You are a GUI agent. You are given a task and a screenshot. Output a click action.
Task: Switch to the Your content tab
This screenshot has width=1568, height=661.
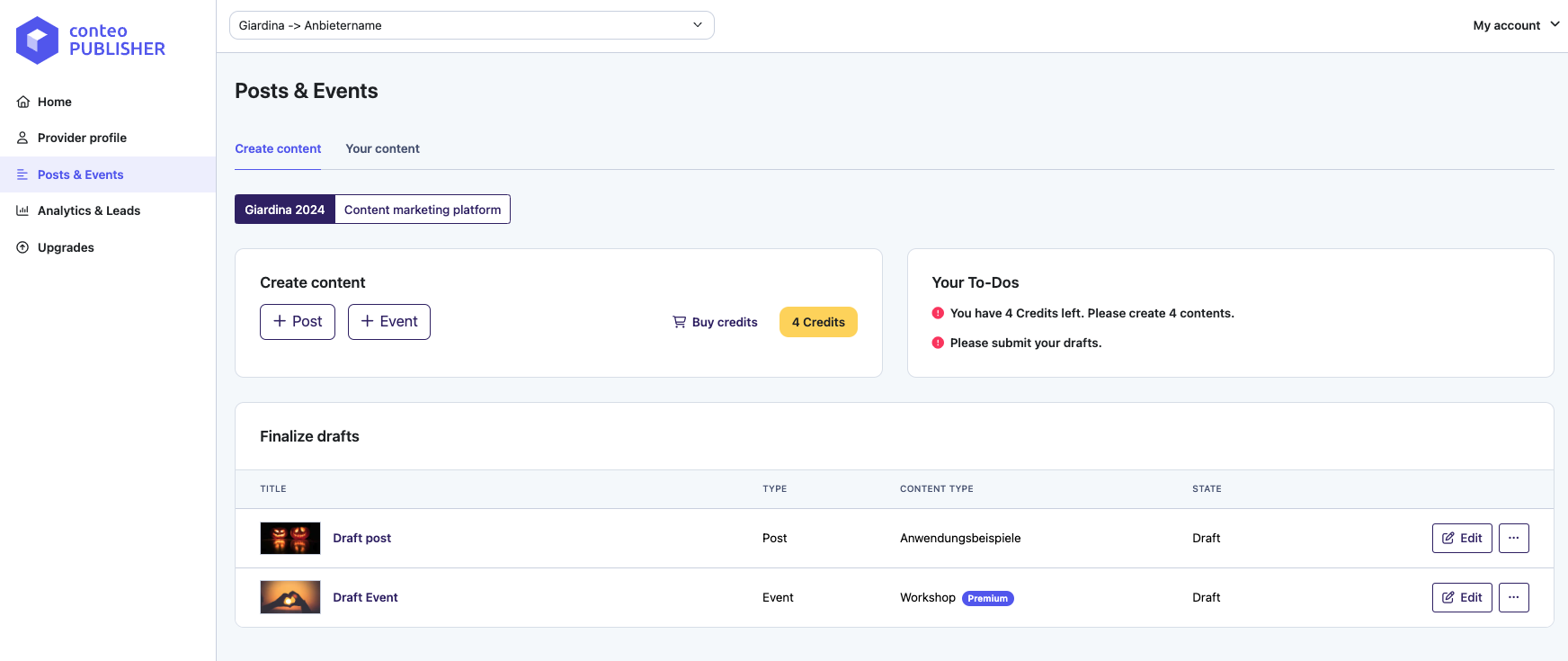coord(382,148)
